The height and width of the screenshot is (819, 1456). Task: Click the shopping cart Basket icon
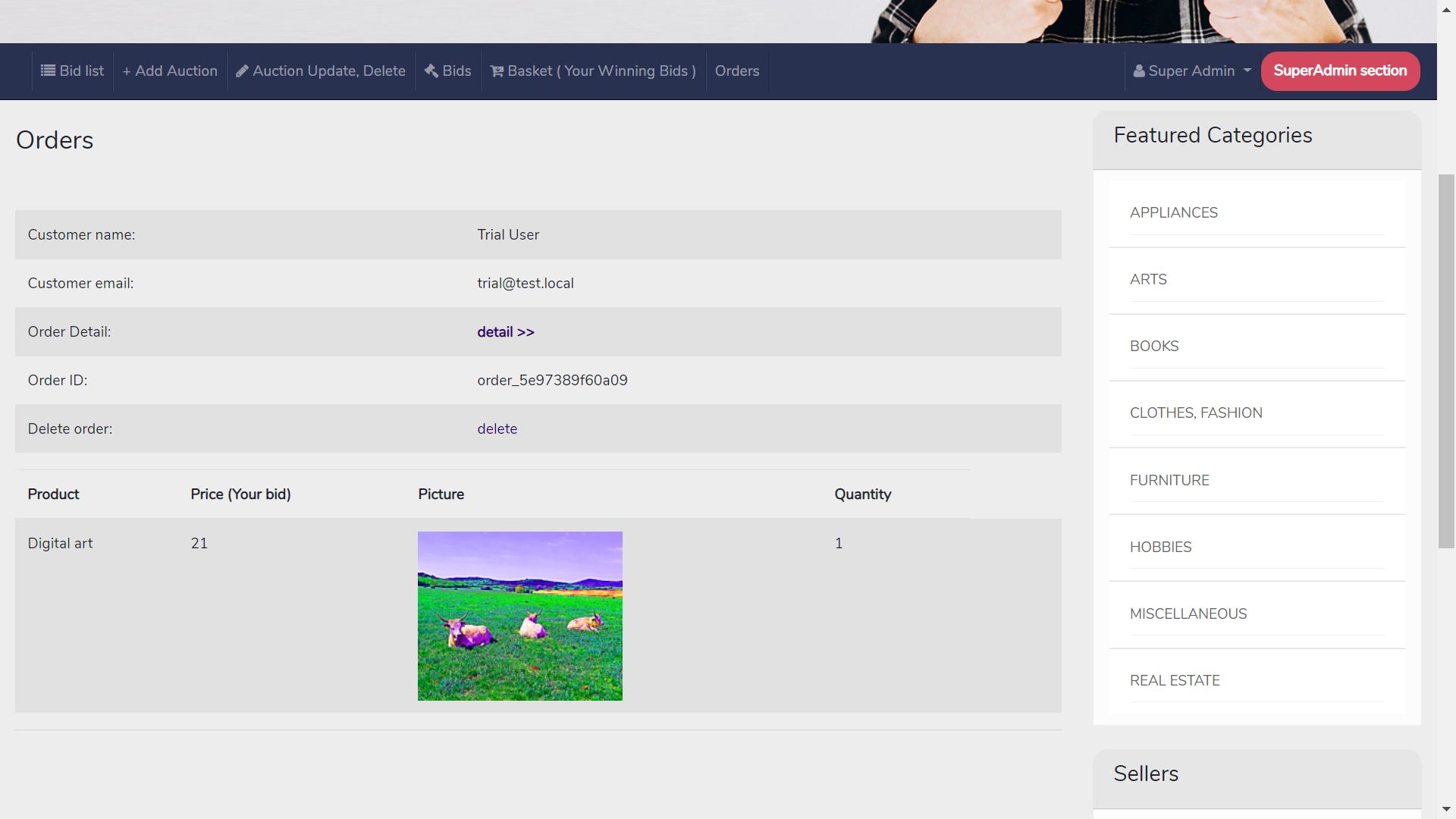pyautogui.click(x=497, y=71)
